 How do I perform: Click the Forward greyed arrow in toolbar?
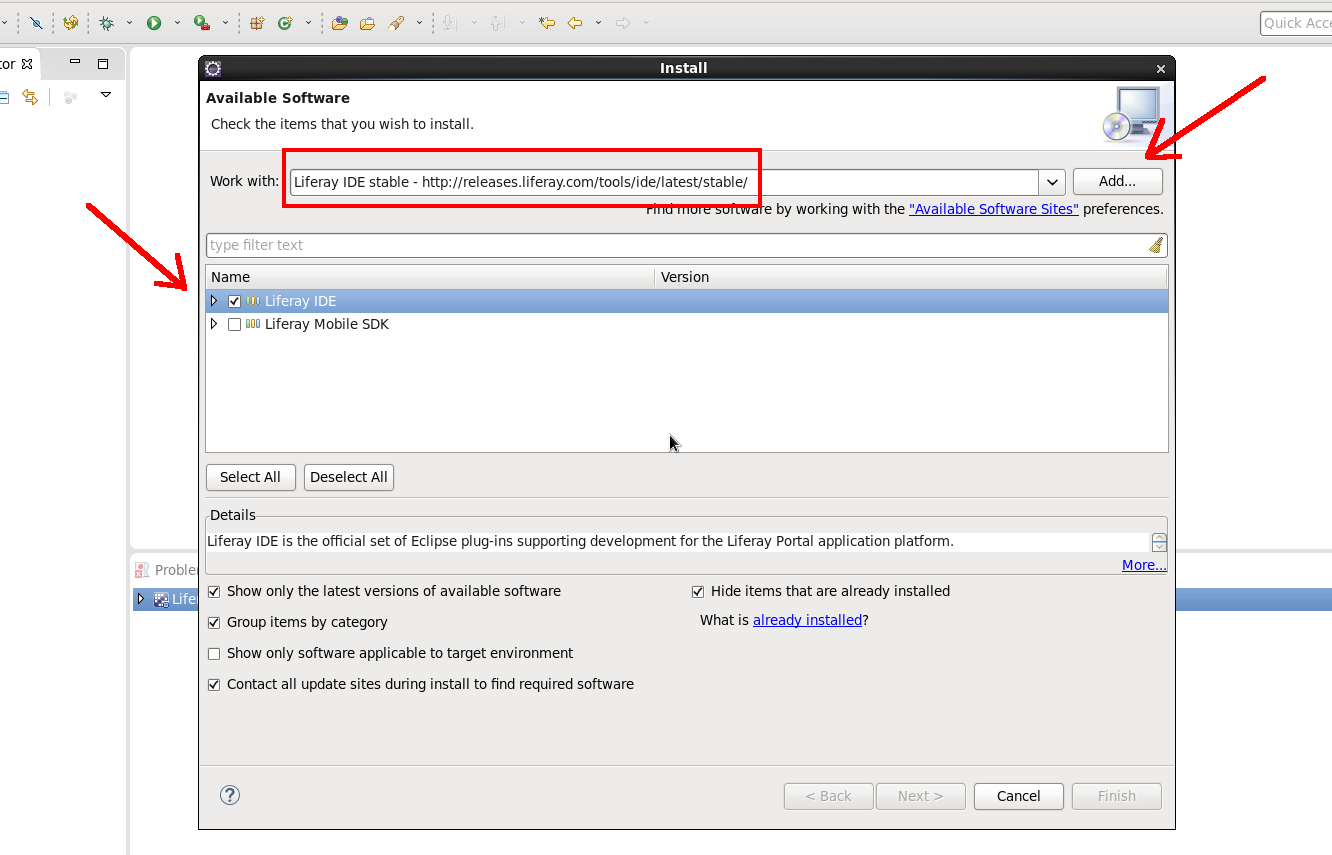tap(623, 22)
